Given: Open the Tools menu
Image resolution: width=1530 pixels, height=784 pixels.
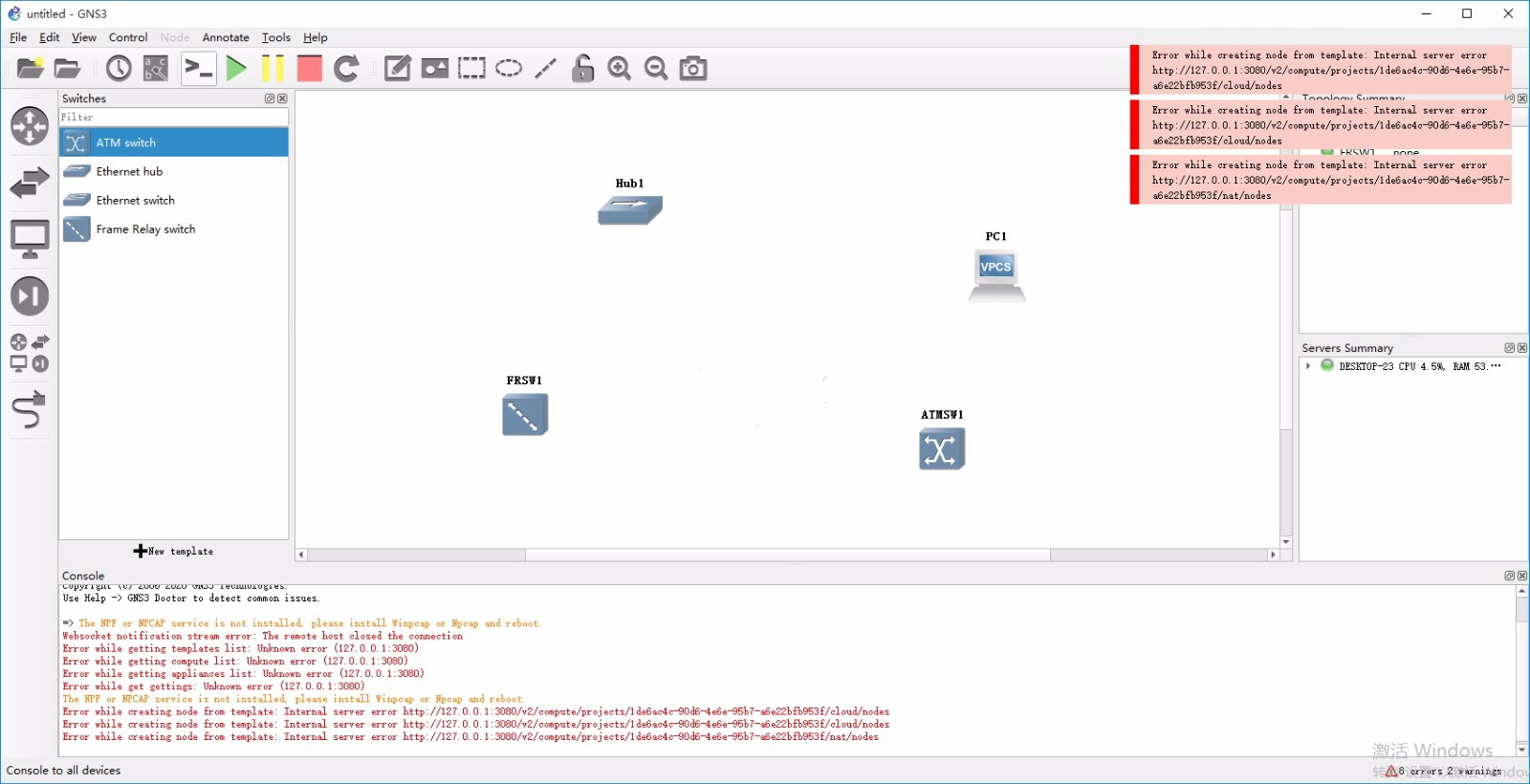Looking at the screenshot, I should [x=275, y=37].
